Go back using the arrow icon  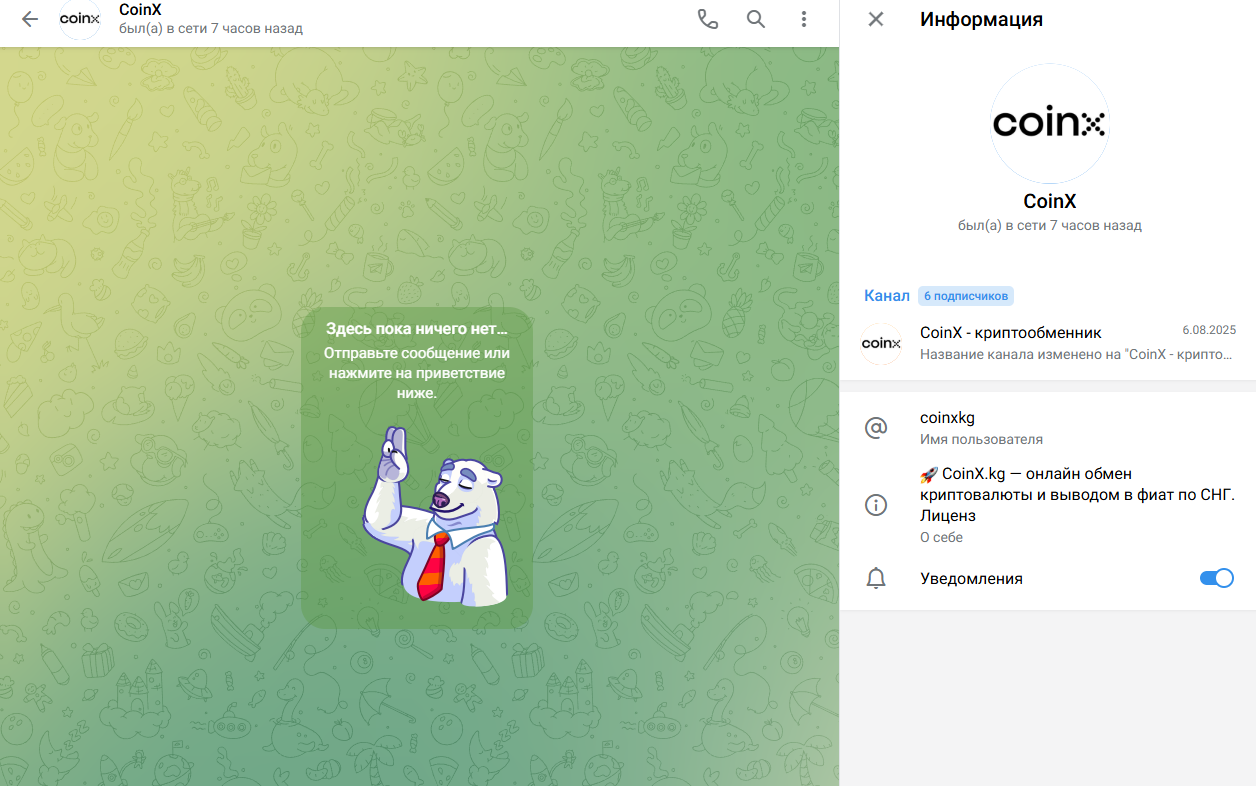[30, 19]
